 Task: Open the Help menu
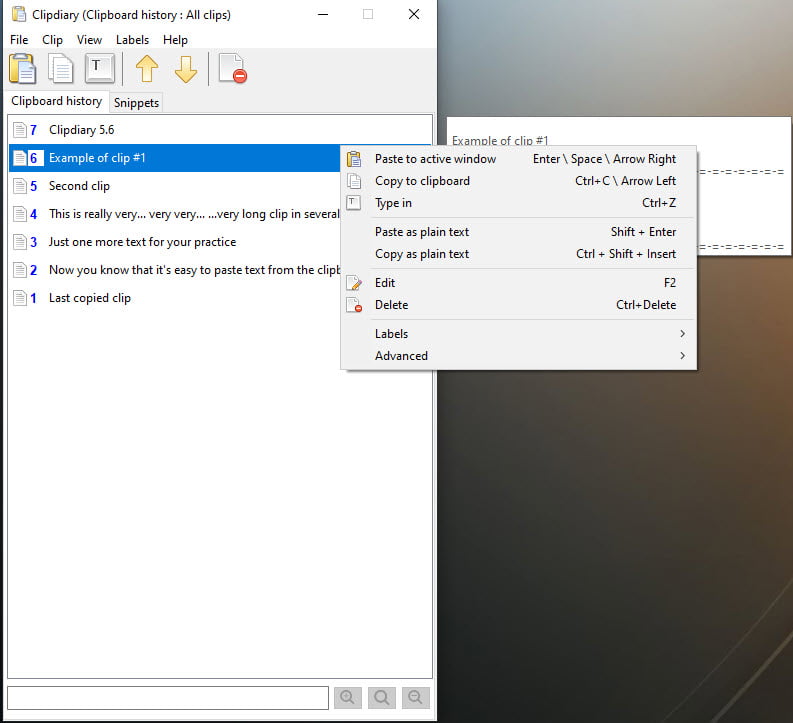tap(175, 39)
